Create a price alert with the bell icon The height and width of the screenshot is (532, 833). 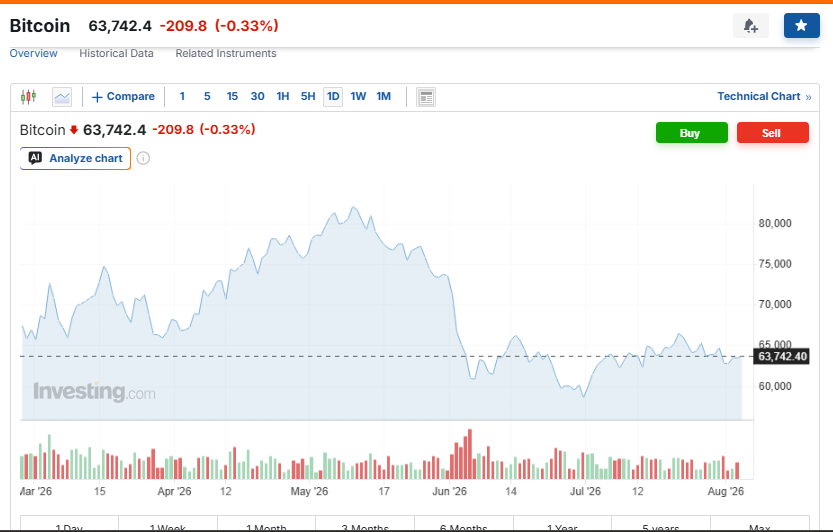pyautogui.click(x=751, y=26)
